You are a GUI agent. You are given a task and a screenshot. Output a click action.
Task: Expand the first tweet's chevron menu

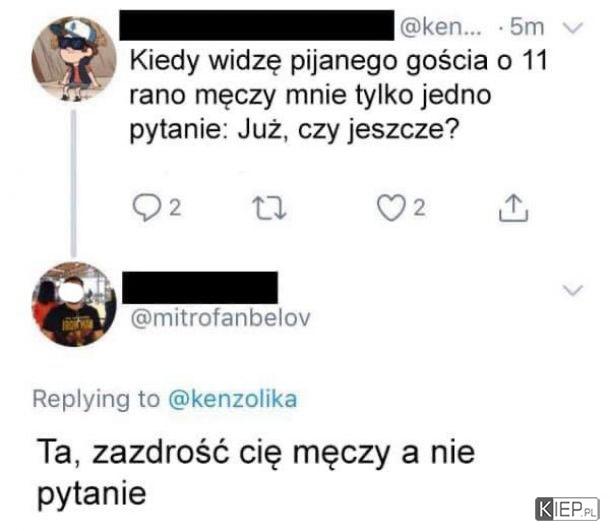tap(573, 28)
